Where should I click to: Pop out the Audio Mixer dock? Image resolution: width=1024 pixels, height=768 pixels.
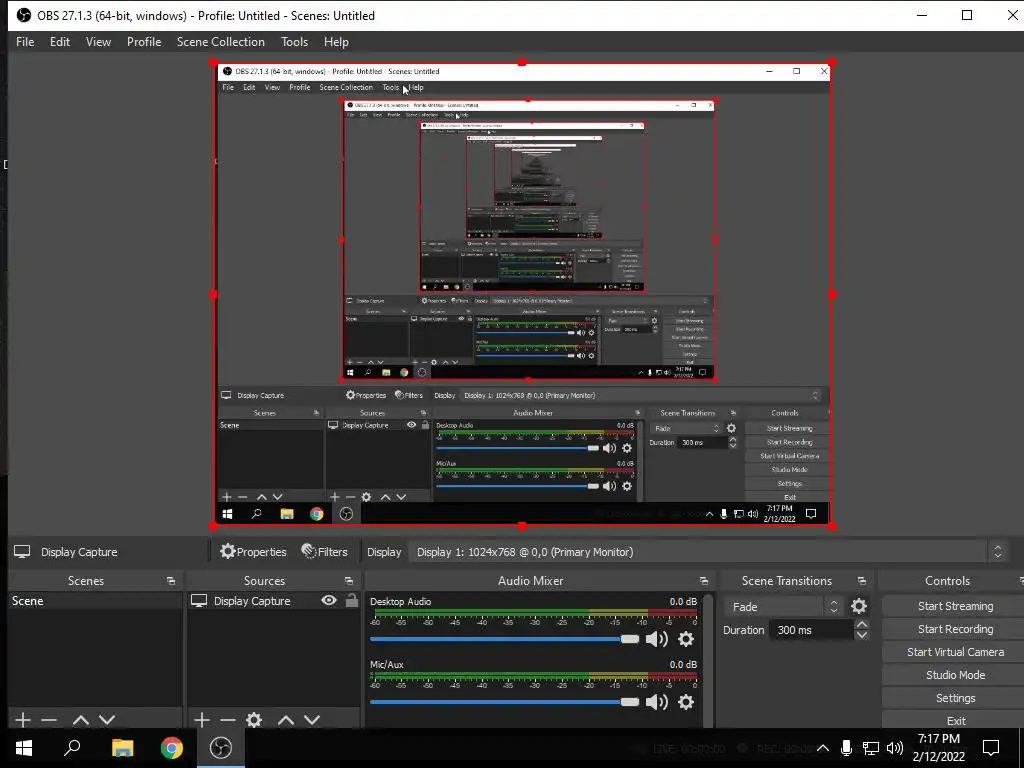tap(704, 581)
